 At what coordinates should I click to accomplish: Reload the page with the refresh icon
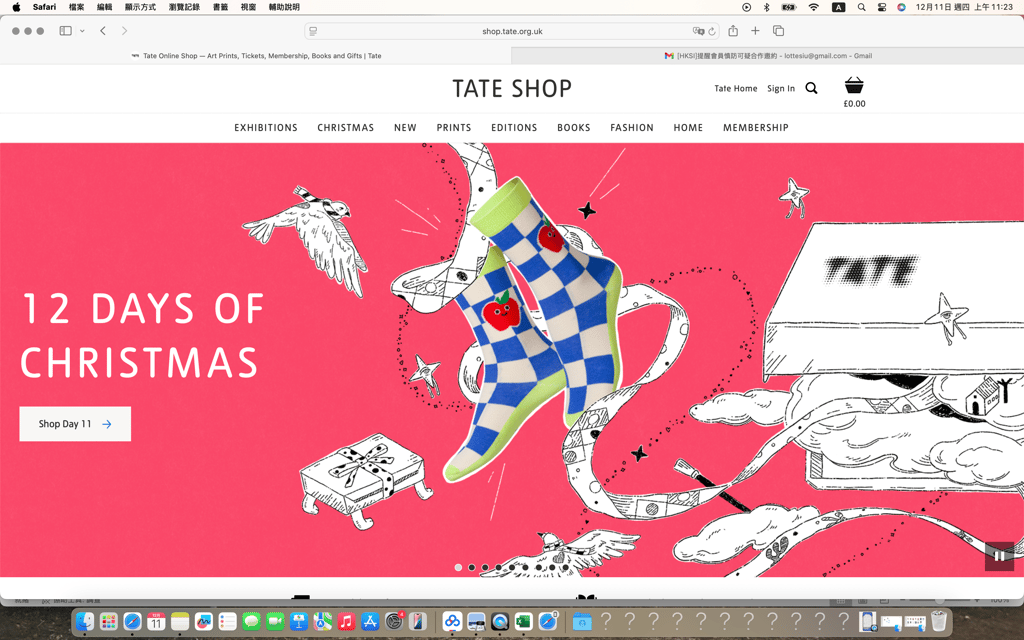click(712, 31)
